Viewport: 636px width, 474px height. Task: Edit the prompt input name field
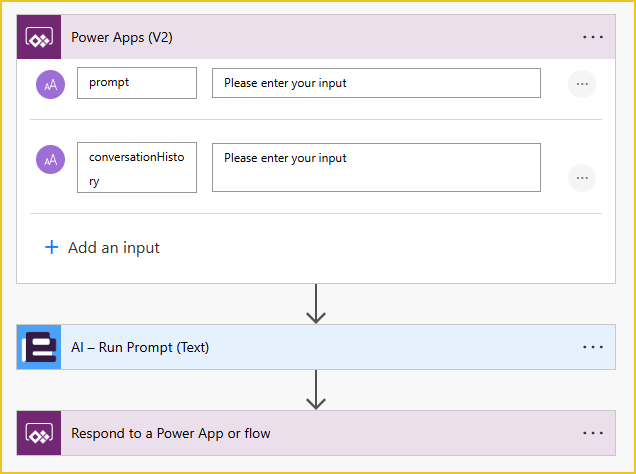click(x=136, y=83)
